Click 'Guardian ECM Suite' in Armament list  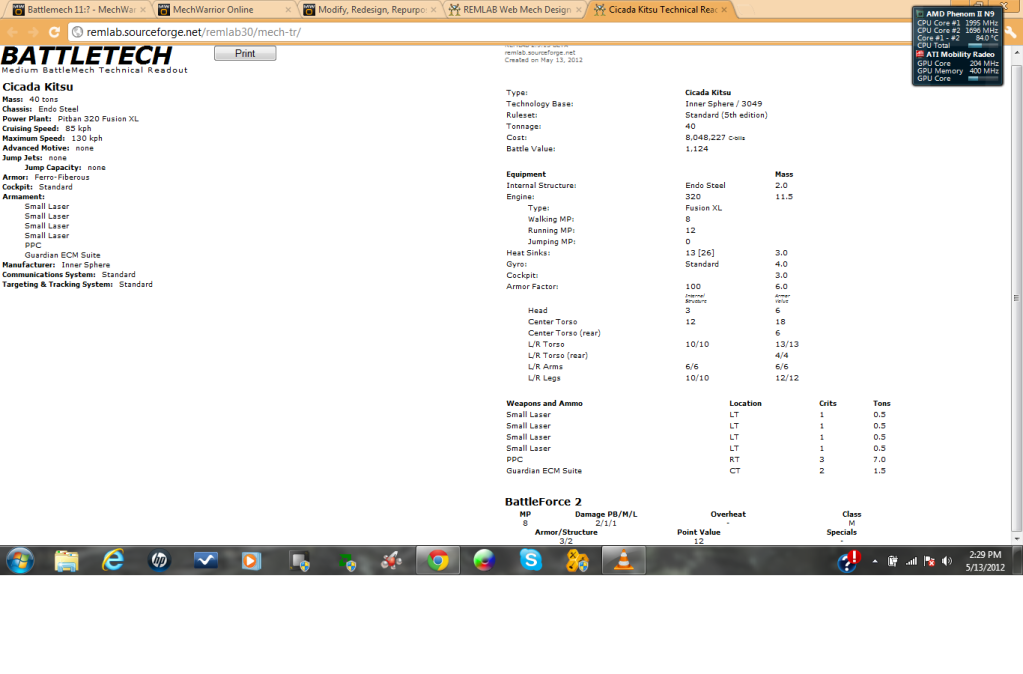(x=63, y=255)
